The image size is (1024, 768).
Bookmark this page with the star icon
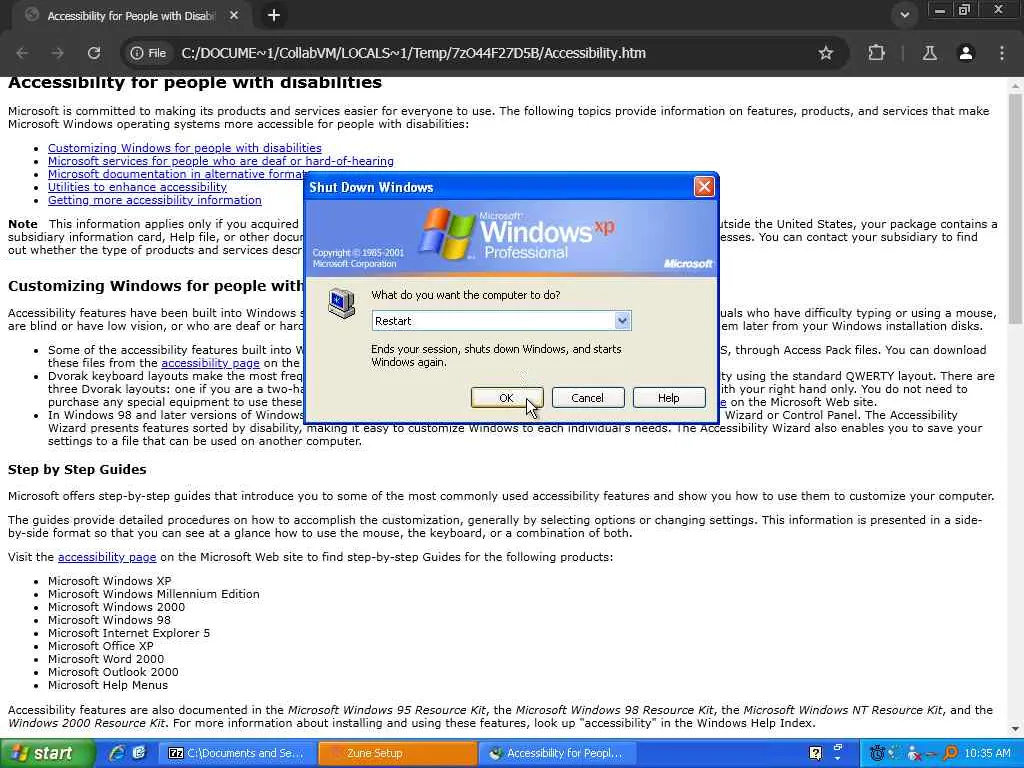825,53
